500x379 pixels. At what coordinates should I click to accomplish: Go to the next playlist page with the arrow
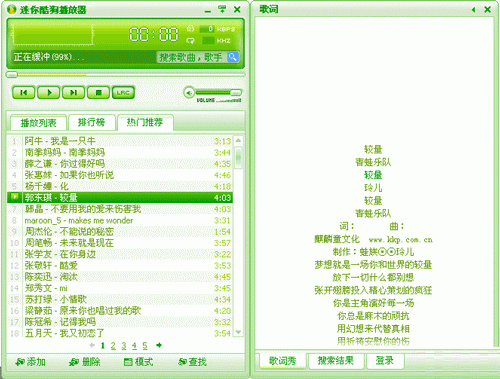tap(159, 345)
